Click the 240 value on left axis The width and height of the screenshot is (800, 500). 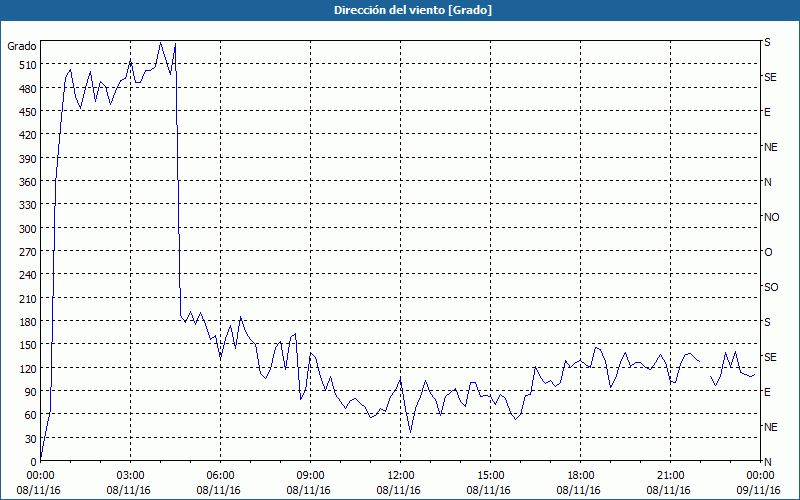[x=29, y=276]
